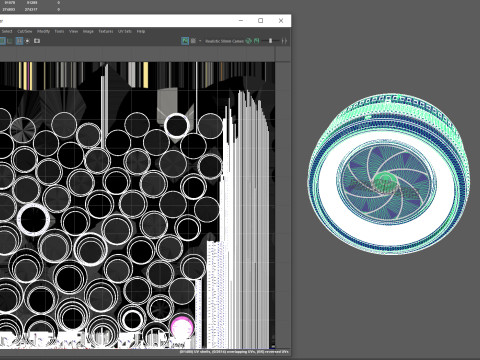Toggle the highlighted blue grid icon left of the sun icon
480x360 pixels.
click(19, 41)
